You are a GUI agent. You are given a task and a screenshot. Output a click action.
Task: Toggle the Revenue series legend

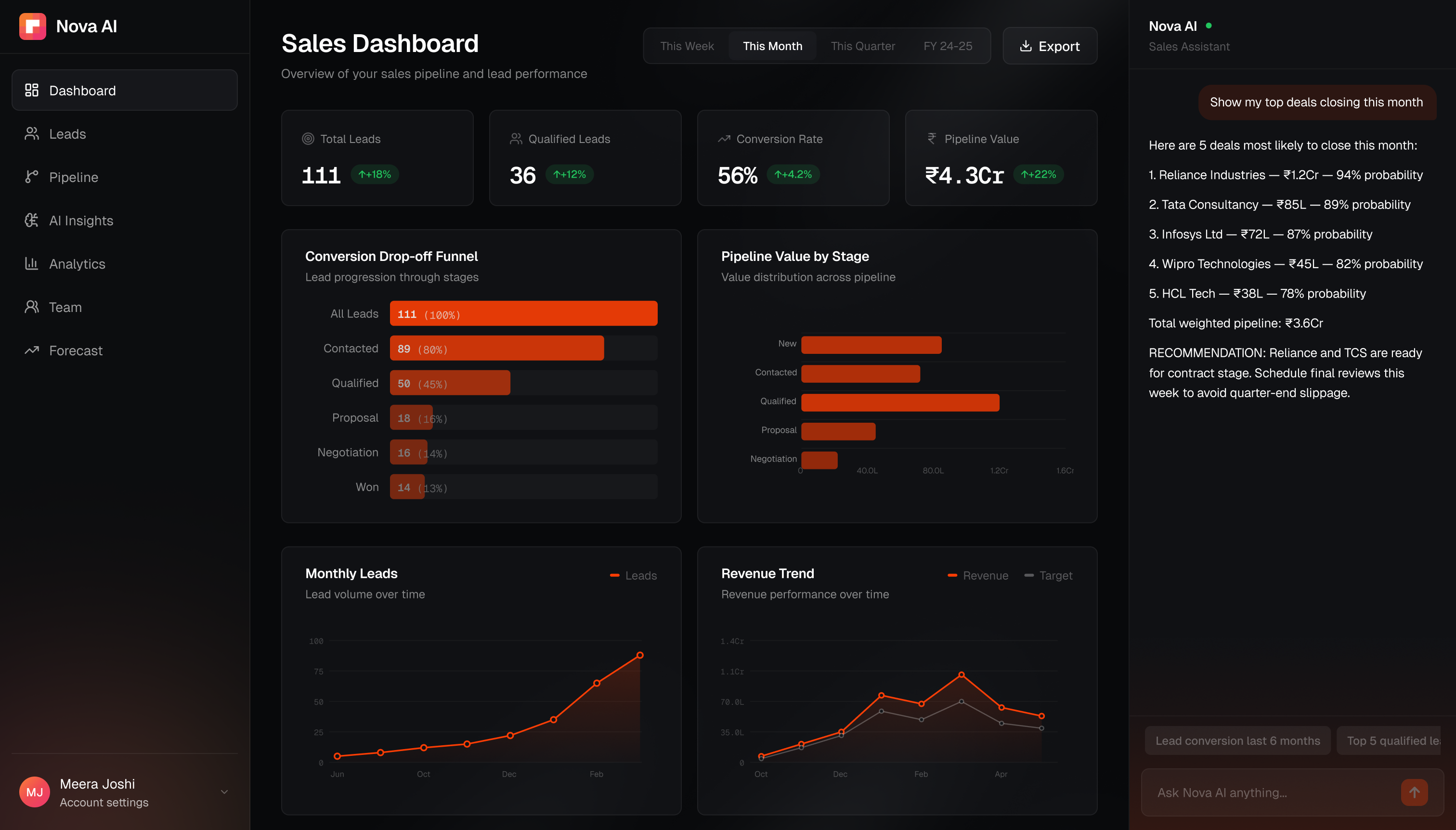(x=978, y=575)
